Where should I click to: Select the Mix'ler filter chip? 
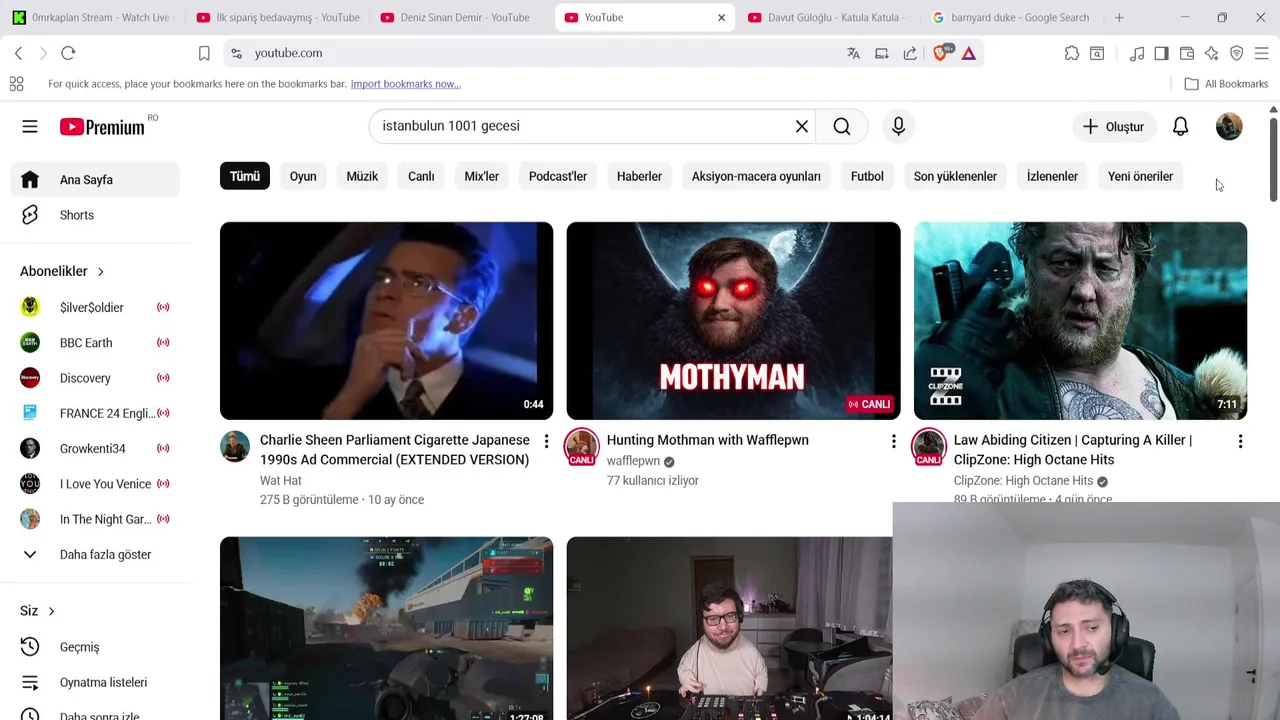(482, 176)
